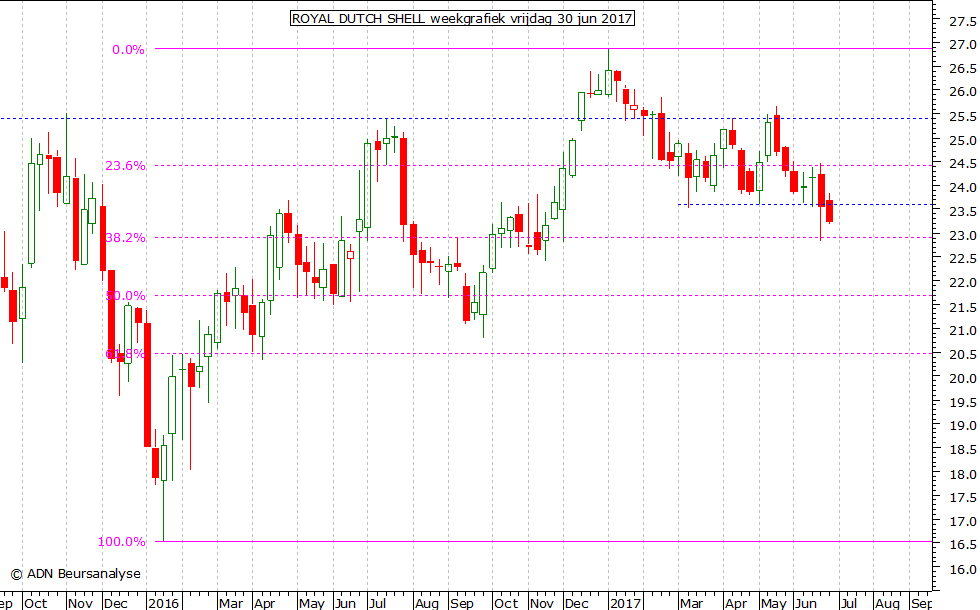Select the 23.6% Fibonacci level label

pyautogui.click(x=125, y=166)
